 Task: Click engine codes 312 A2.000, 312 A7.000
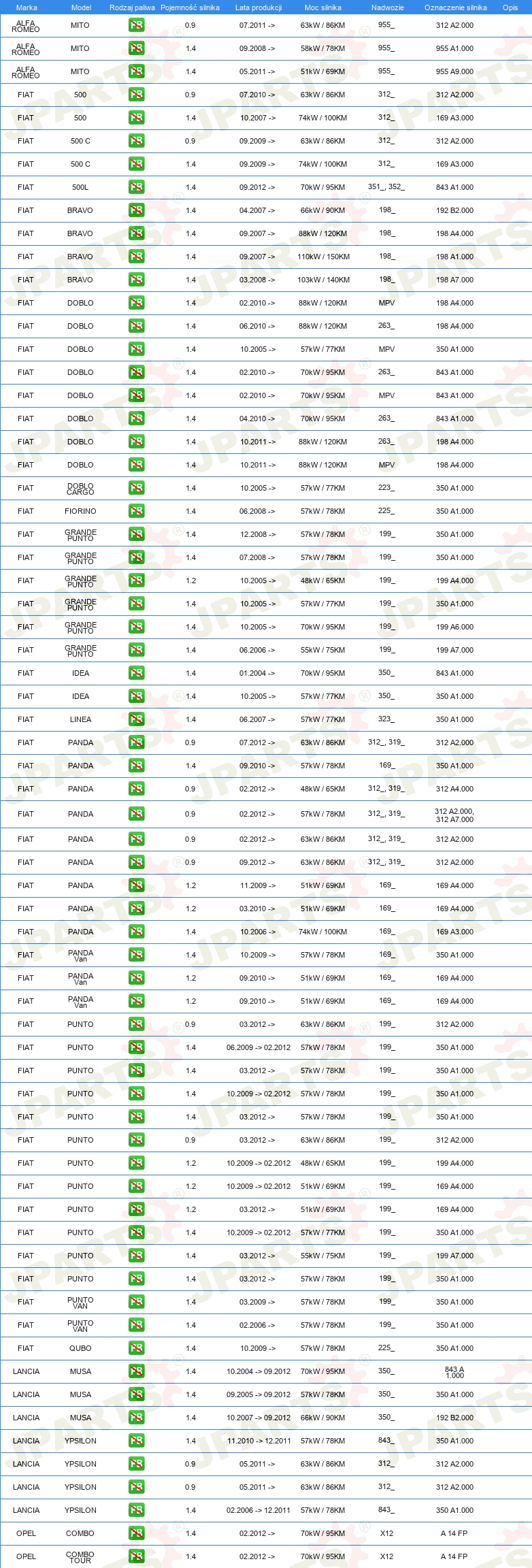[455, 815]
